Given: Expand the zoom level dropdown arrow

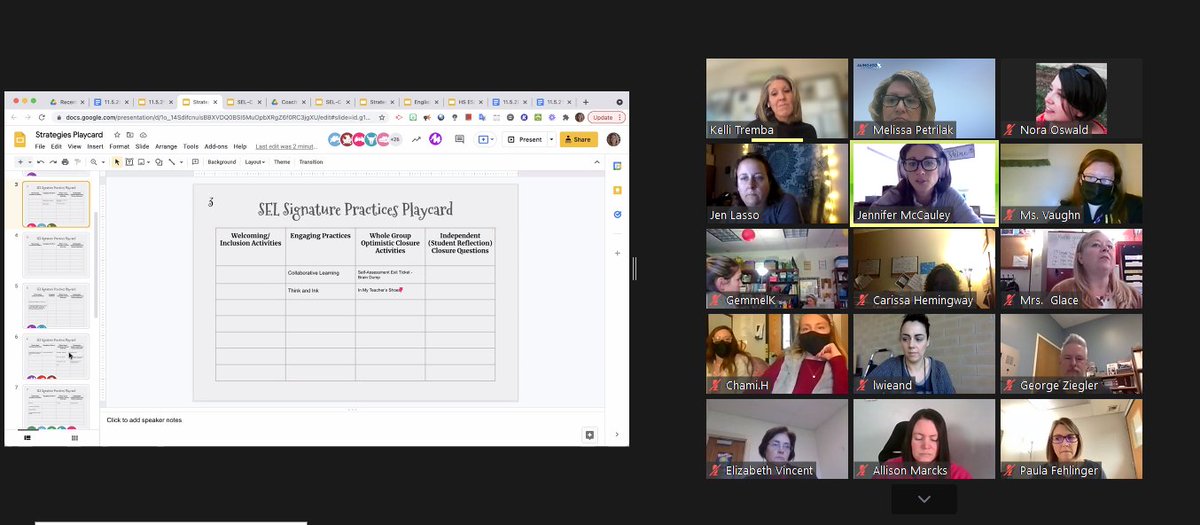Looking at the screenshot, I should coord(103,162).
